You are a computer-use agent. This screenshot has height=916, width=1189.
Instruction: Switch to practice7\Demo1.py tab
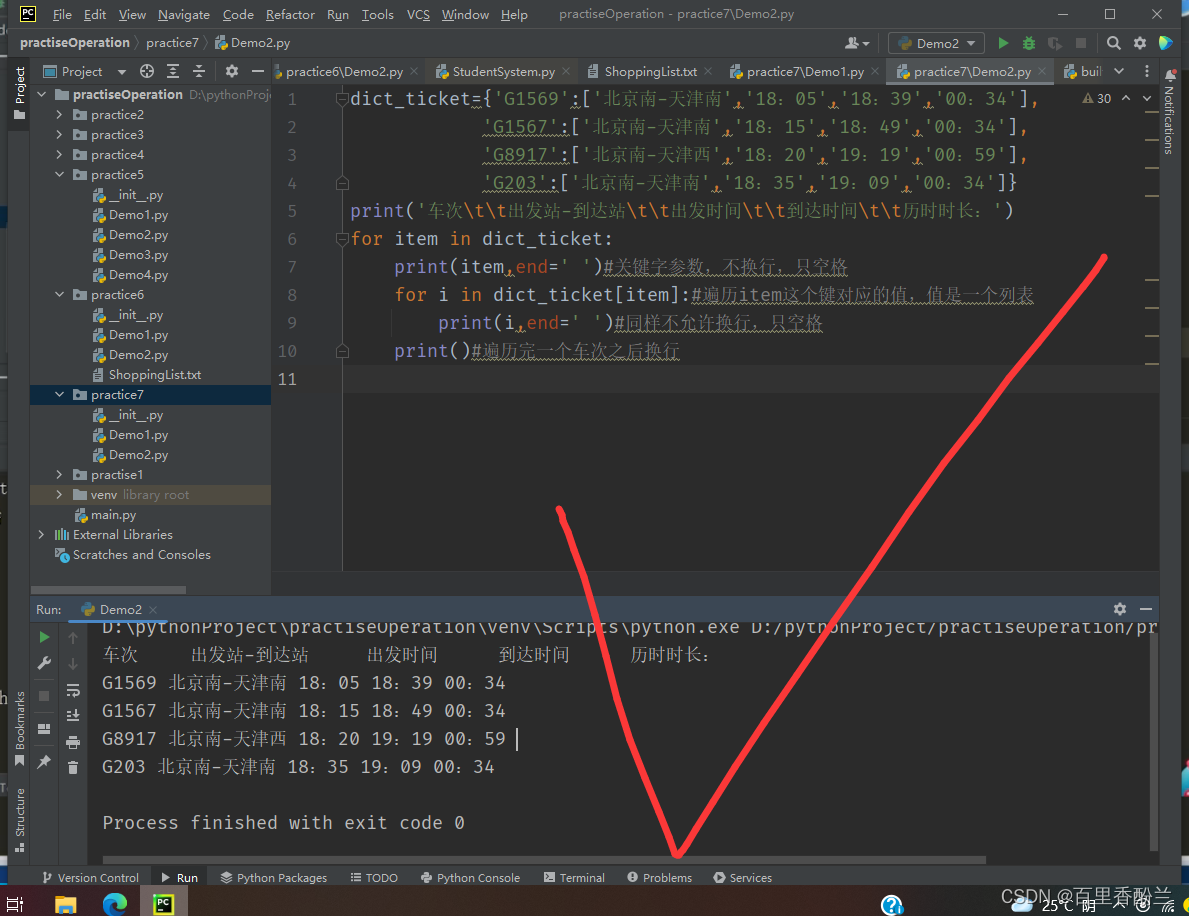tap(805, 71)
